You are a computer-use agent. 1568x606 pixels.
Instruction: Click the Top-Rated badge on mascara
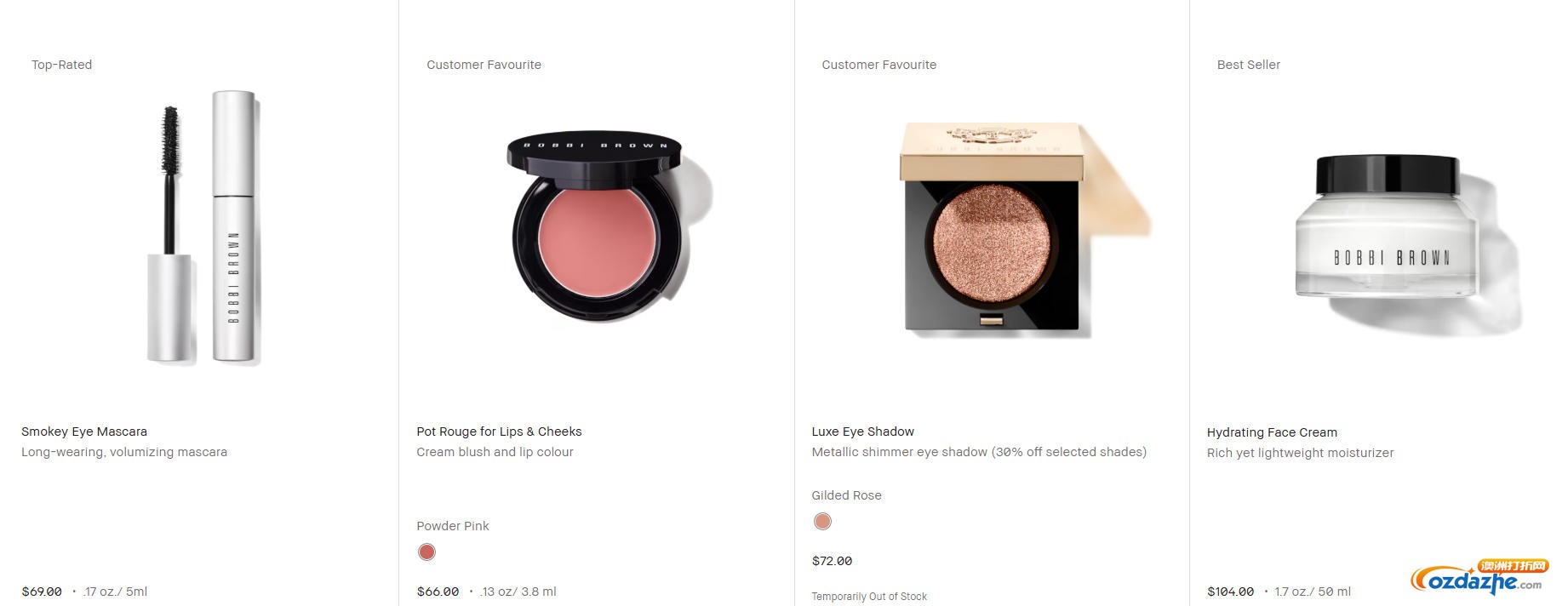[x=61, y=65]
